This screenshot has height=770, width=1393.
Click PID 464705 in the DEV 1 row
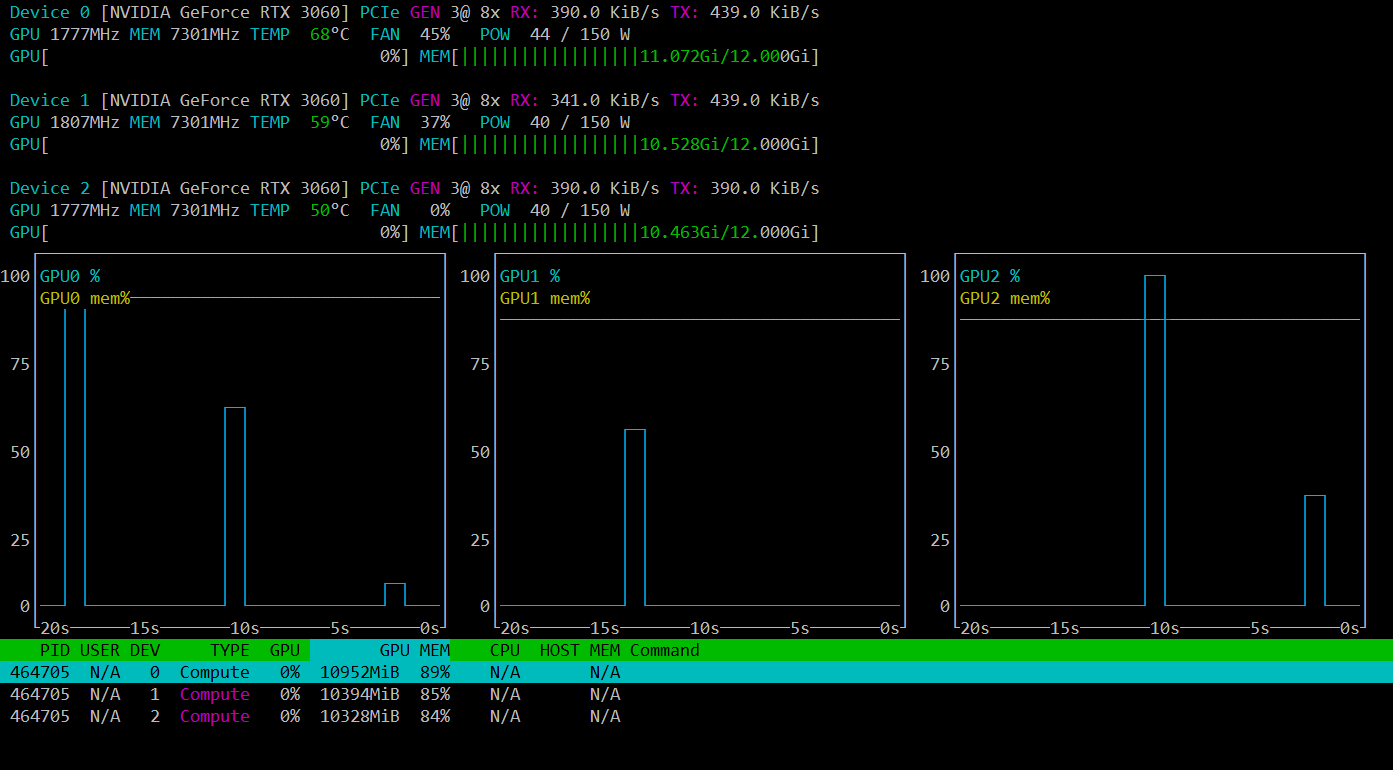tap(40, 694)
